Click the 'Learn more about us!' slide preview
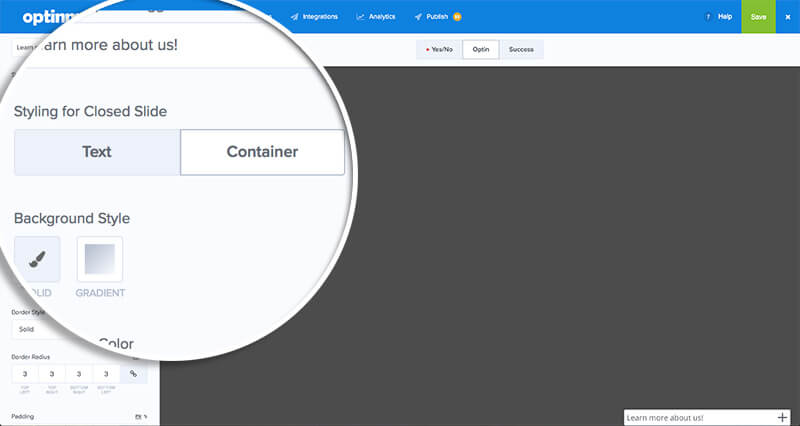 point(707,417)
